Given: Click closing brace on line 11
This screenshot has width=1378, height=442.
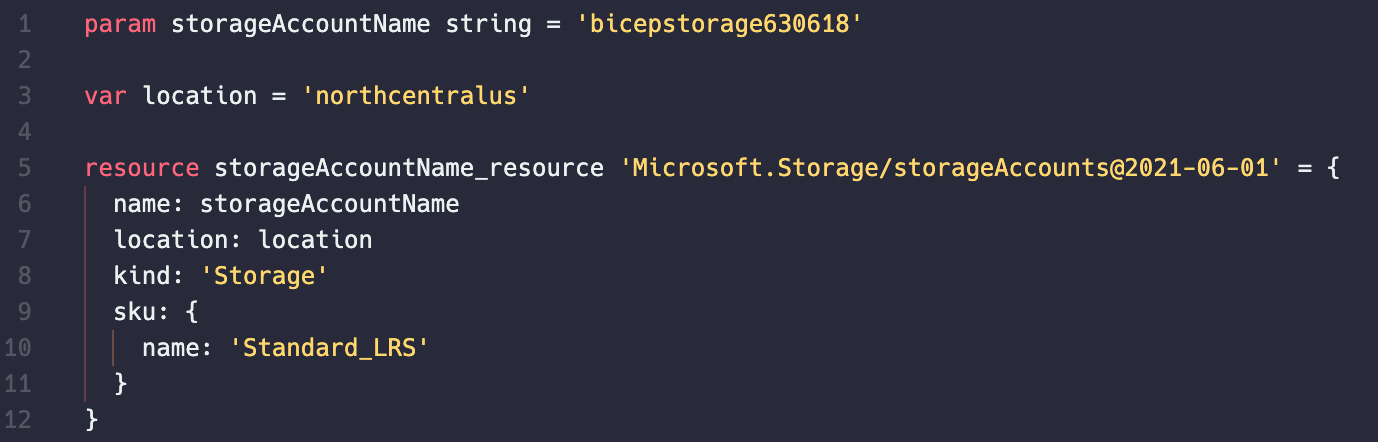Looking at the screenshot, I should click(x=121, y=384).
